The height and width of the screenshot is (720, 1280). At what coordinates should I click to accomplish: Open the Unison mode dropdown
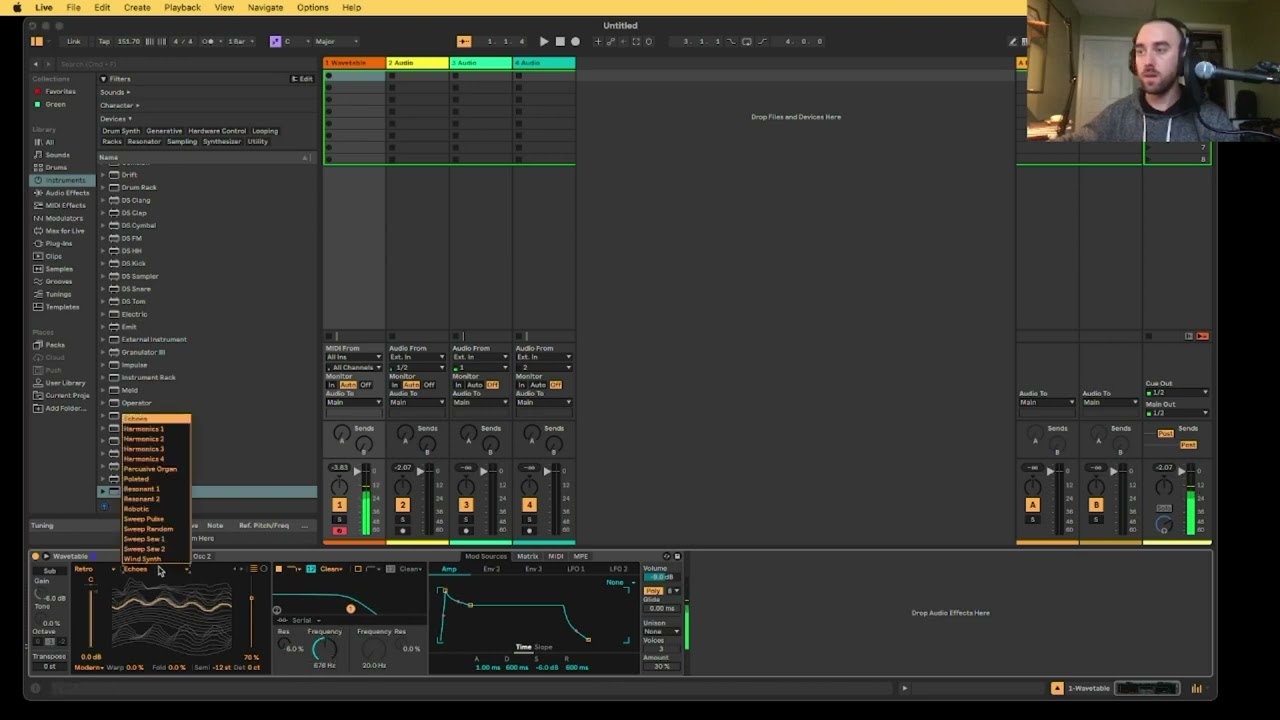661,631
